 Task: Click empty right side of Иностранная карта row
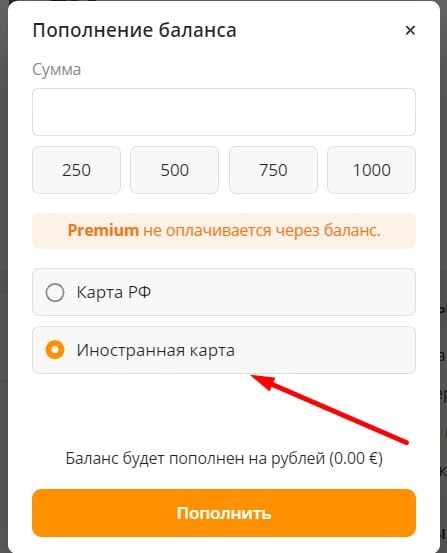coord(325,350)
